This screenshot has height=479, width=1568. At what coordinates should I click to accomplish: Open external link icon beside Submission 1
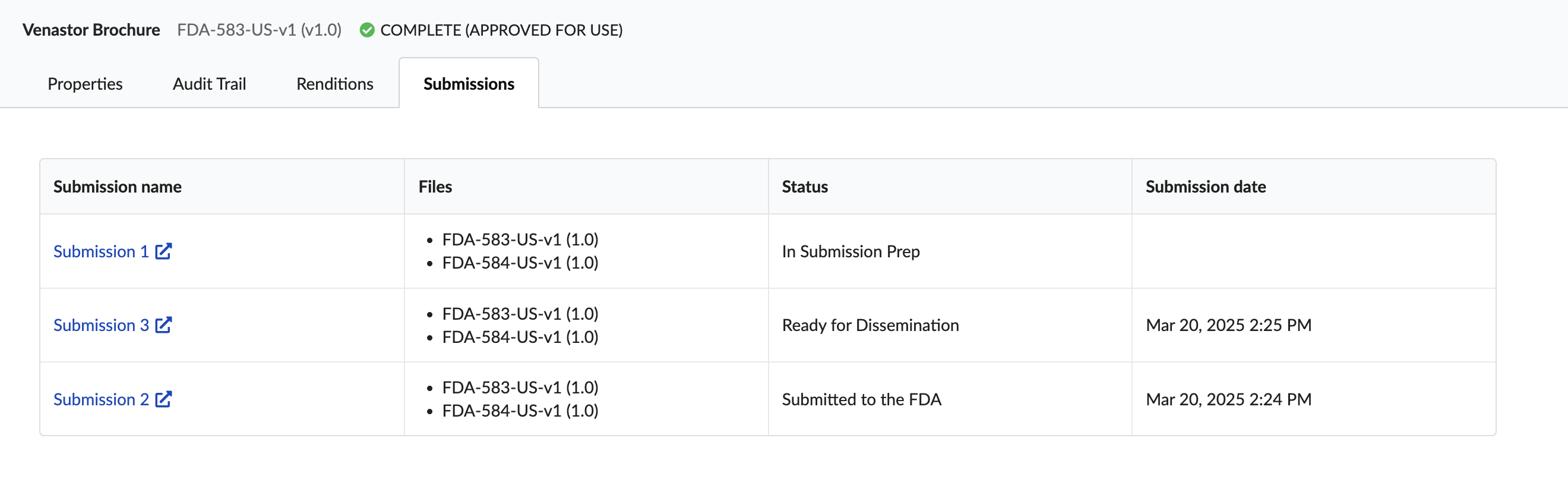click(x=163, y=251)
